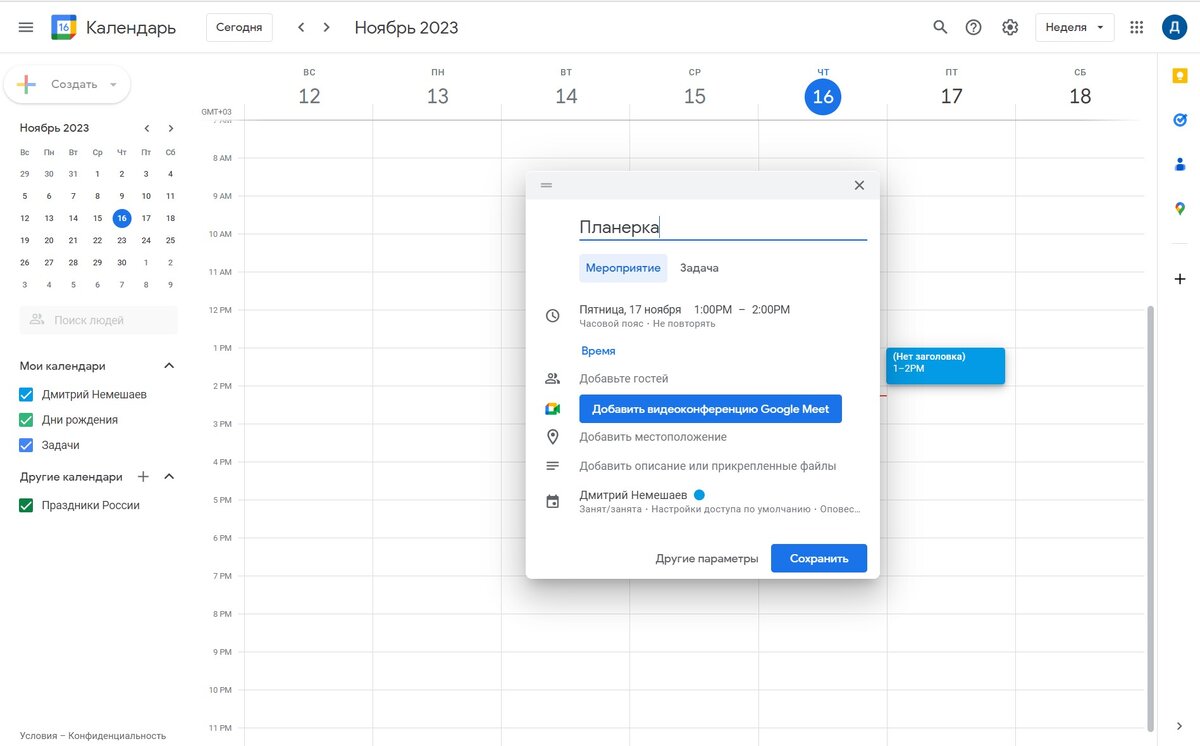Toggle the Задачи calendar checkbox
1200x746 pixels.
coord(27,445)
